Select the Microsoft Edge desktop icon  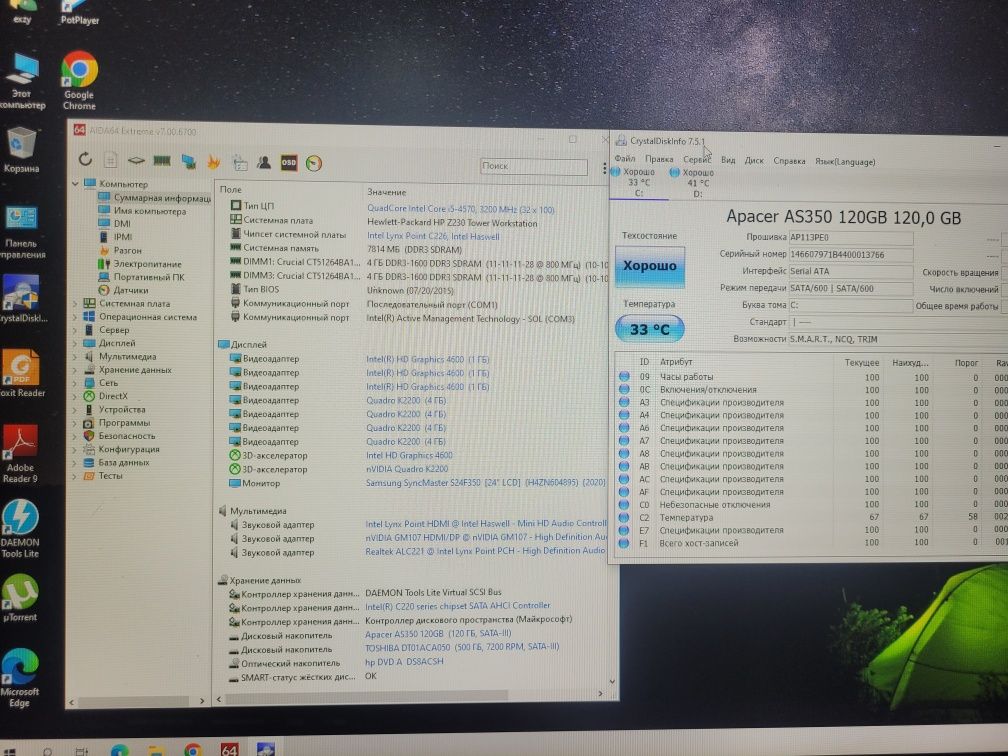click(x=19, y=678)
